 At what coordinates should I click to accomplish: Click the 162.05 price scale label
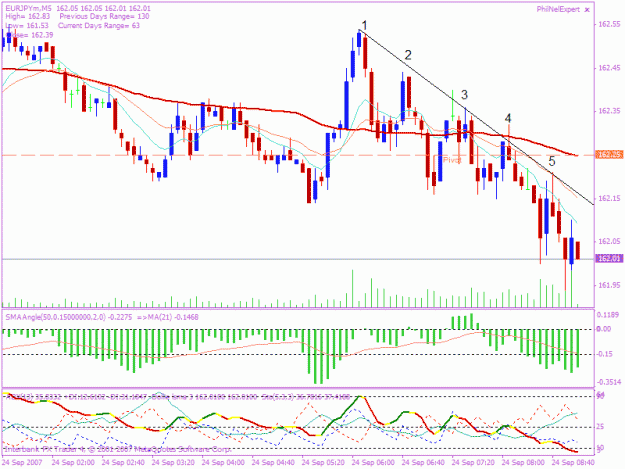pos(609,241)
